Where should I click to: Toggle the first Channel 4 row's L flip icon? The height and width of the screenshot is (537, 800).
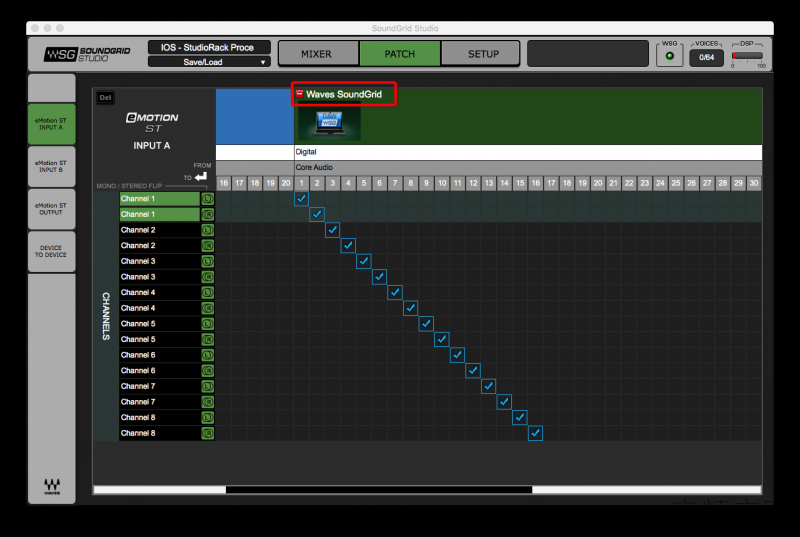[208, 293]
